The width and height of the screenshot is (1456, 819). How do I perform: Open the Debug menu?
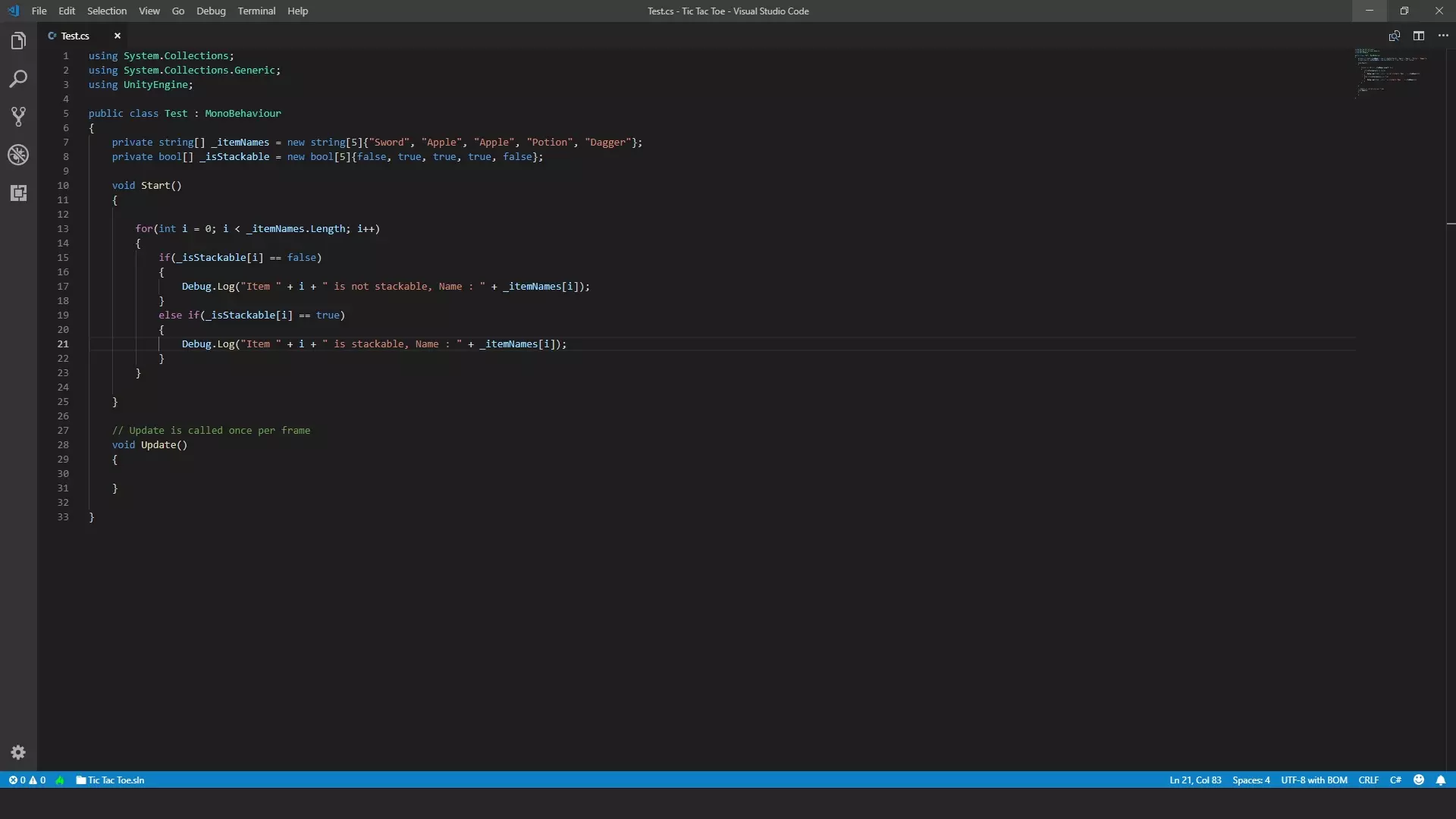pyautogui.click(x=211, y=11)
